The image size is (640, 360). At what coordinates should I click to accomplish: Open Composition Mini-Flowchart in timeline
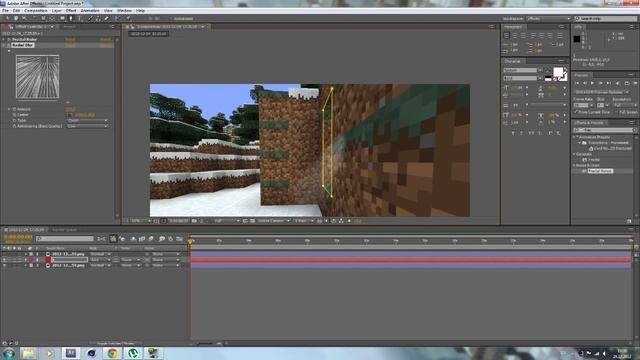click(x=102, y=239)
